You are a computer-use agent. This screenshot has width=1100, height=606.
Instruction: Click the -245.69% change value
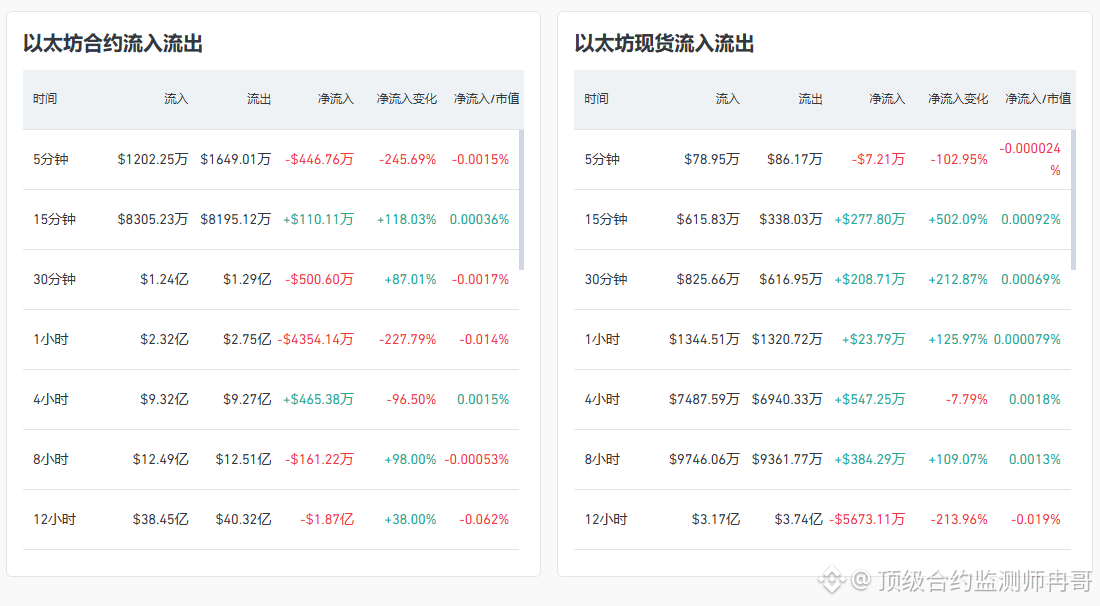pyautogui.click(x=408, y=159)
